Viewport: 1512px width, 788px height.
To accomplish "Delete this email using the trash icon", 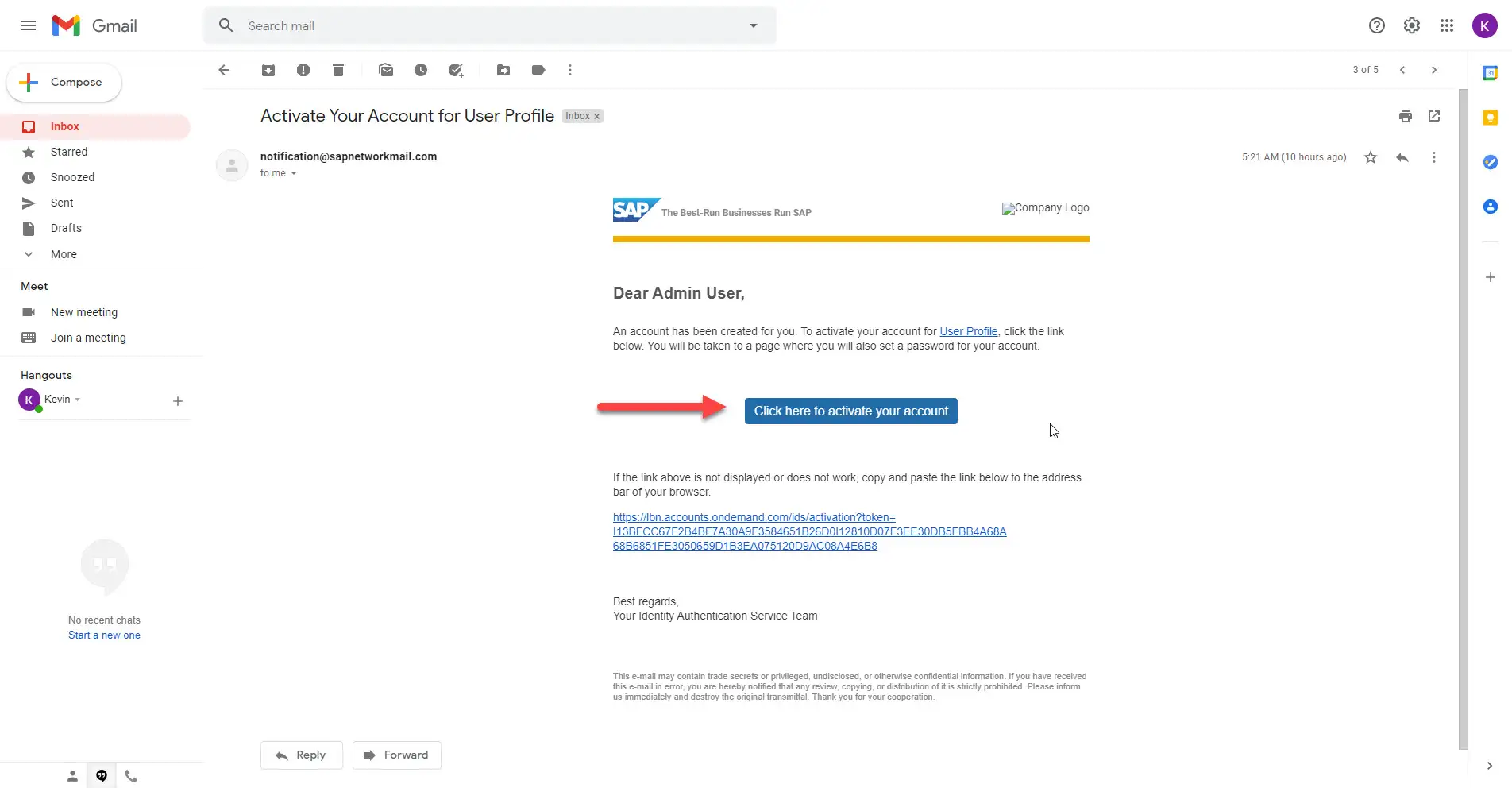I will click(x=338, y=70).
